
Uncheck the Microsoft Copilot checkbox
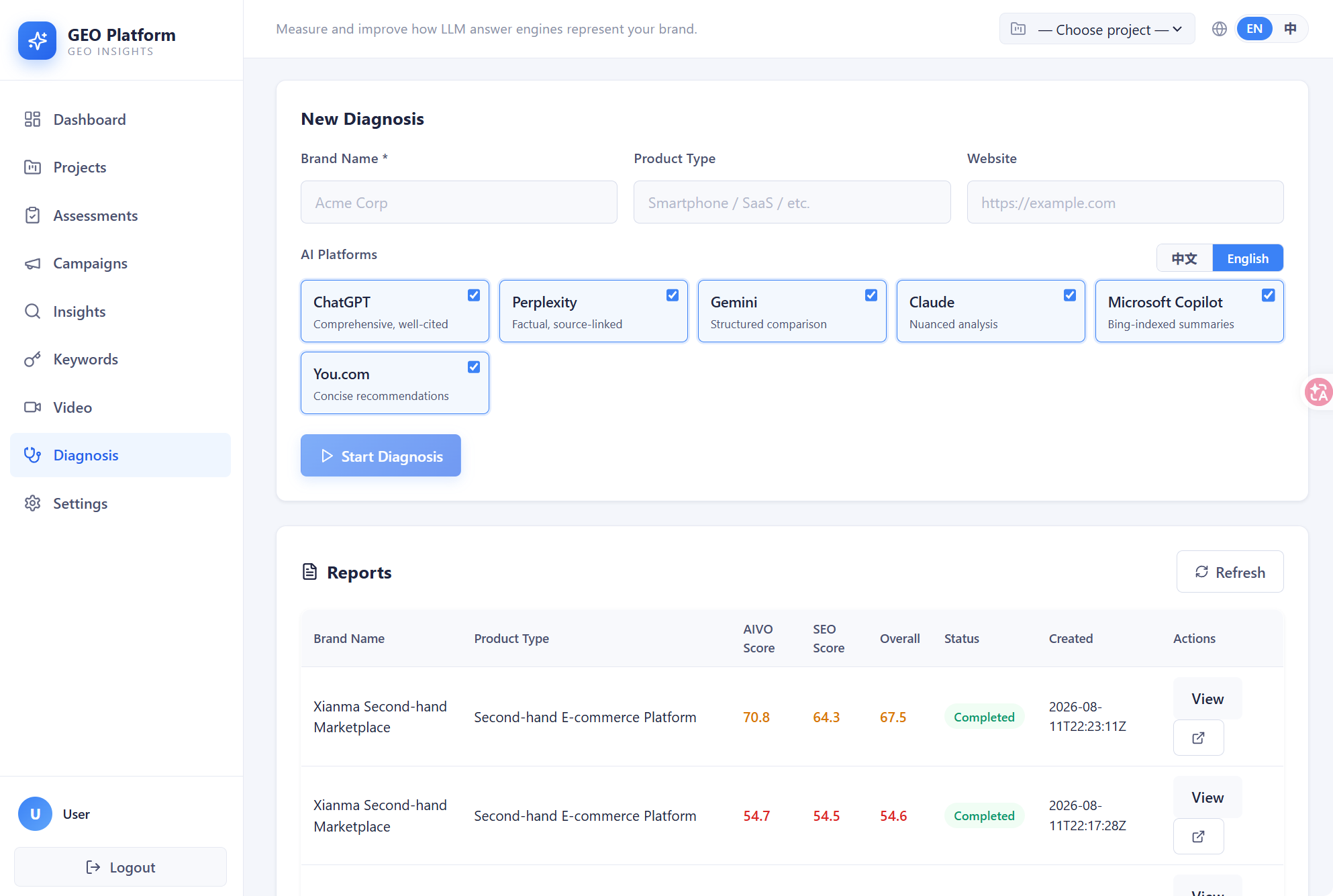tap(1269, 295)
